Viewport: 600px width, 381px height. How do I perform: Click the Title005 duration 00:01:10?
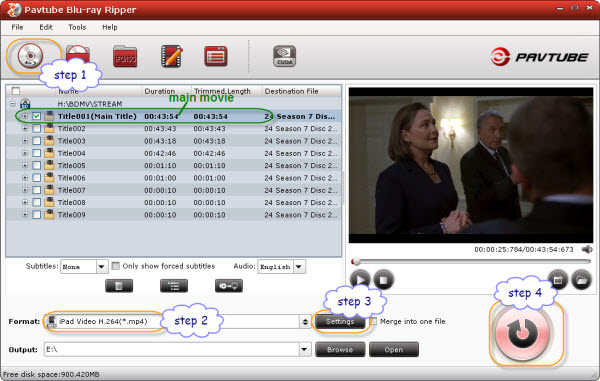tap(160, 166)
